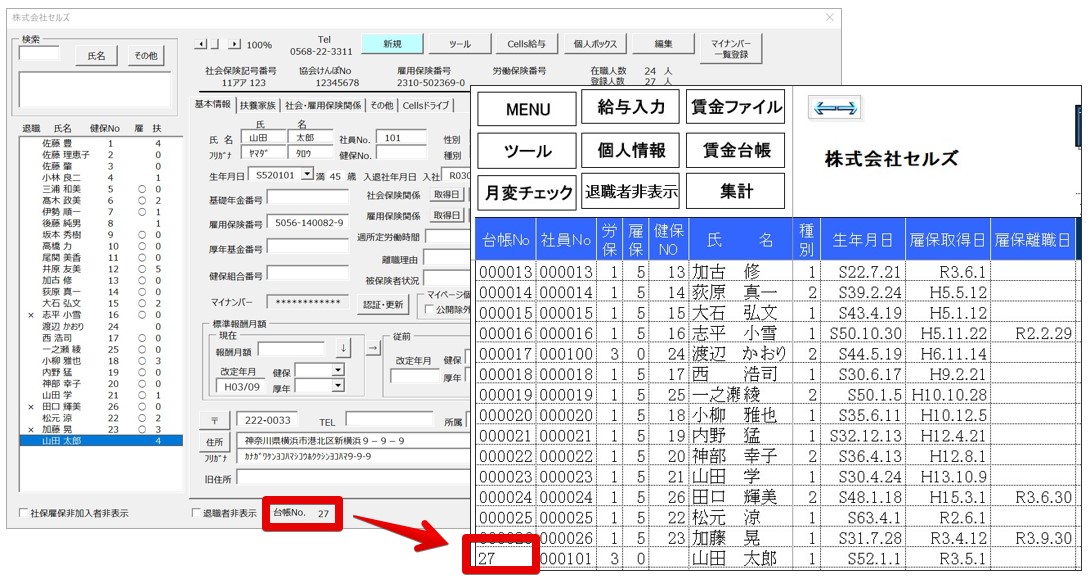Open the 健保 grade dropdown in 現在

tap(337, 371)
